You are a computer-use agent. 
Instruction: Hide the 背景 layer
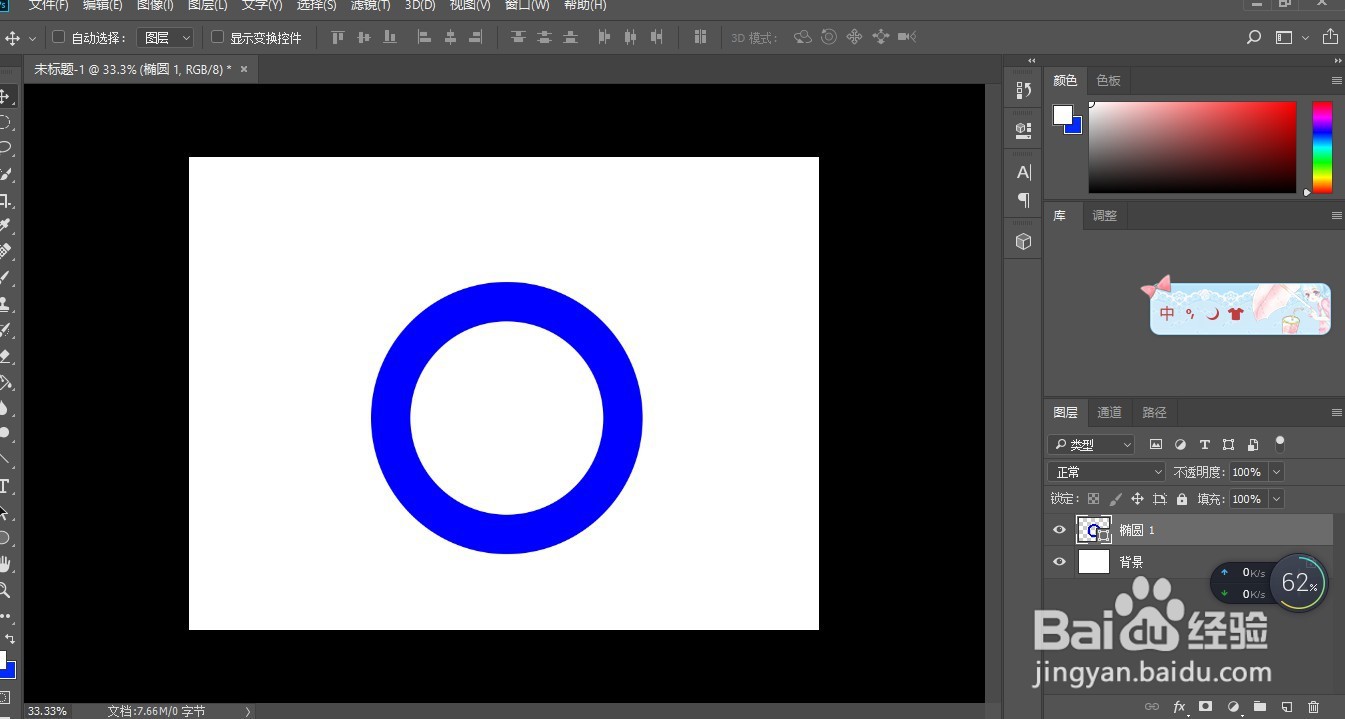click(1060, 562)
